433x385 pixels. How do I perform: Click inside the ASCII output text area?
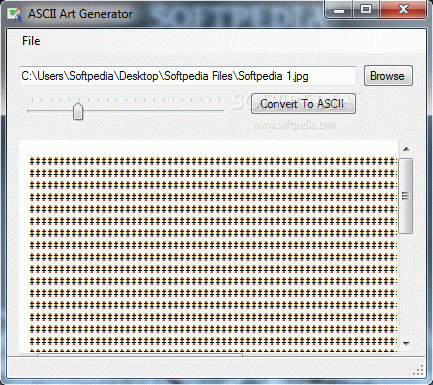[x=209, y=247]
